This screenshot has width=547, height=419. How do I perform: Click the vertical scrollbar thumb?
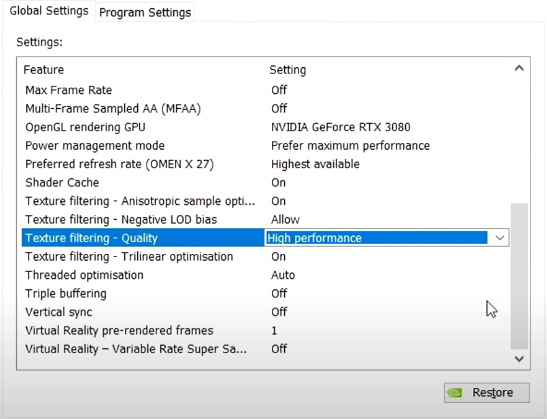pos(519,276)
